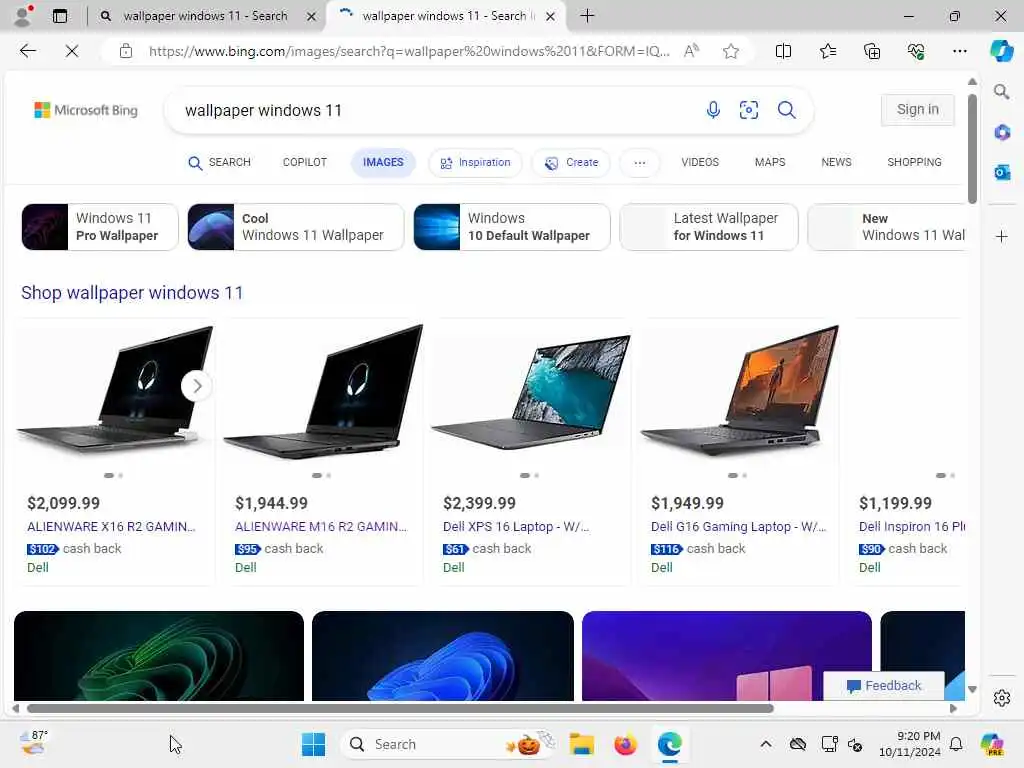This screenshot has width=1024, height=768.
Task: Click the vertical page scrollbar
Action: [x=972, y=149]
